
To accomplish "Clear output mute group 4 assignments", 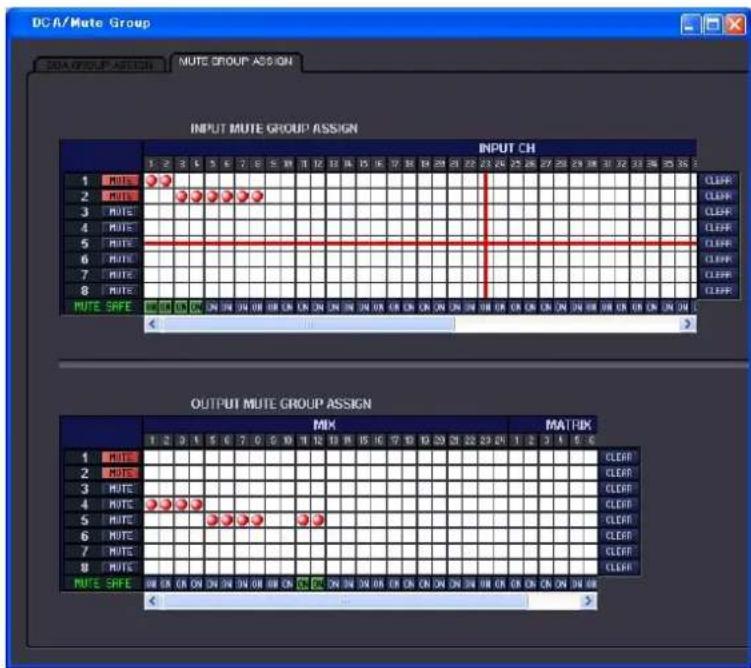I will point(619,505).
